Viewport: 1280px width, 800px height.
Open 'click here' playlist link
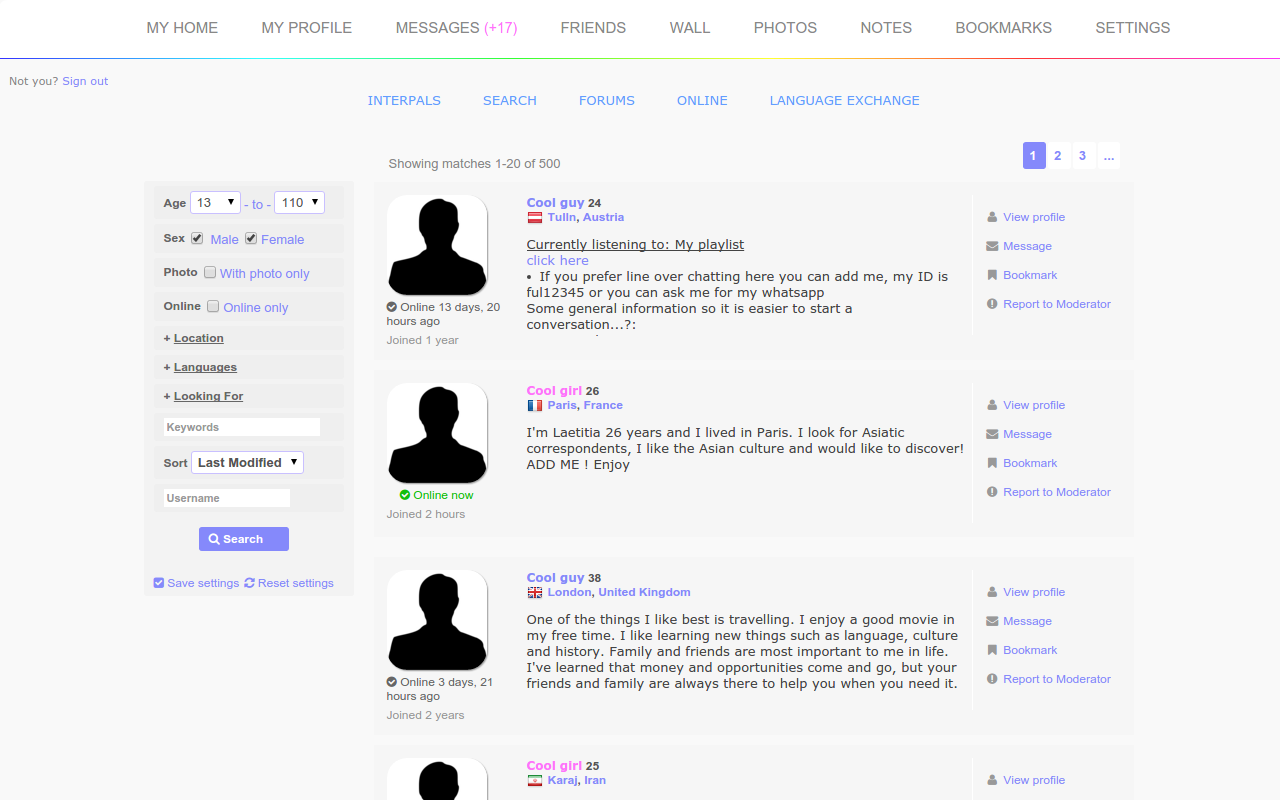pyautogui.click(x=558, y=260)
